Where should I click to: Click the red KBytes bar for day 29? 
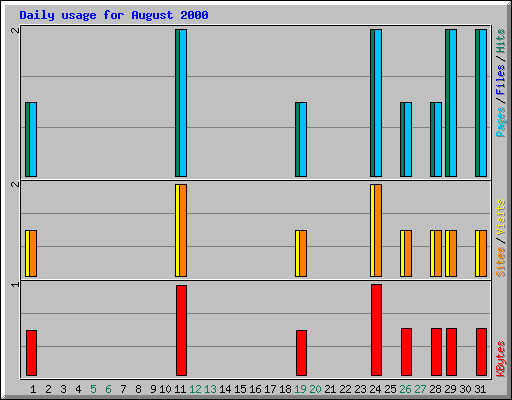[451, 352]
